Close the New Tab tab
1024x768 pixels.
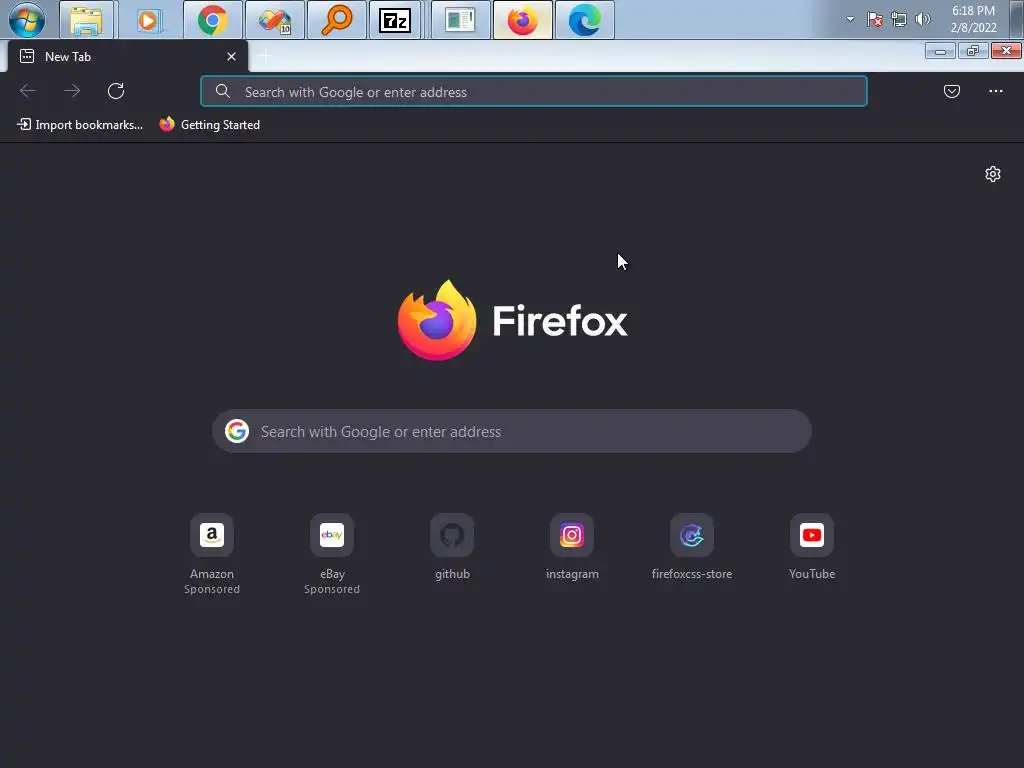coord(231,57)
